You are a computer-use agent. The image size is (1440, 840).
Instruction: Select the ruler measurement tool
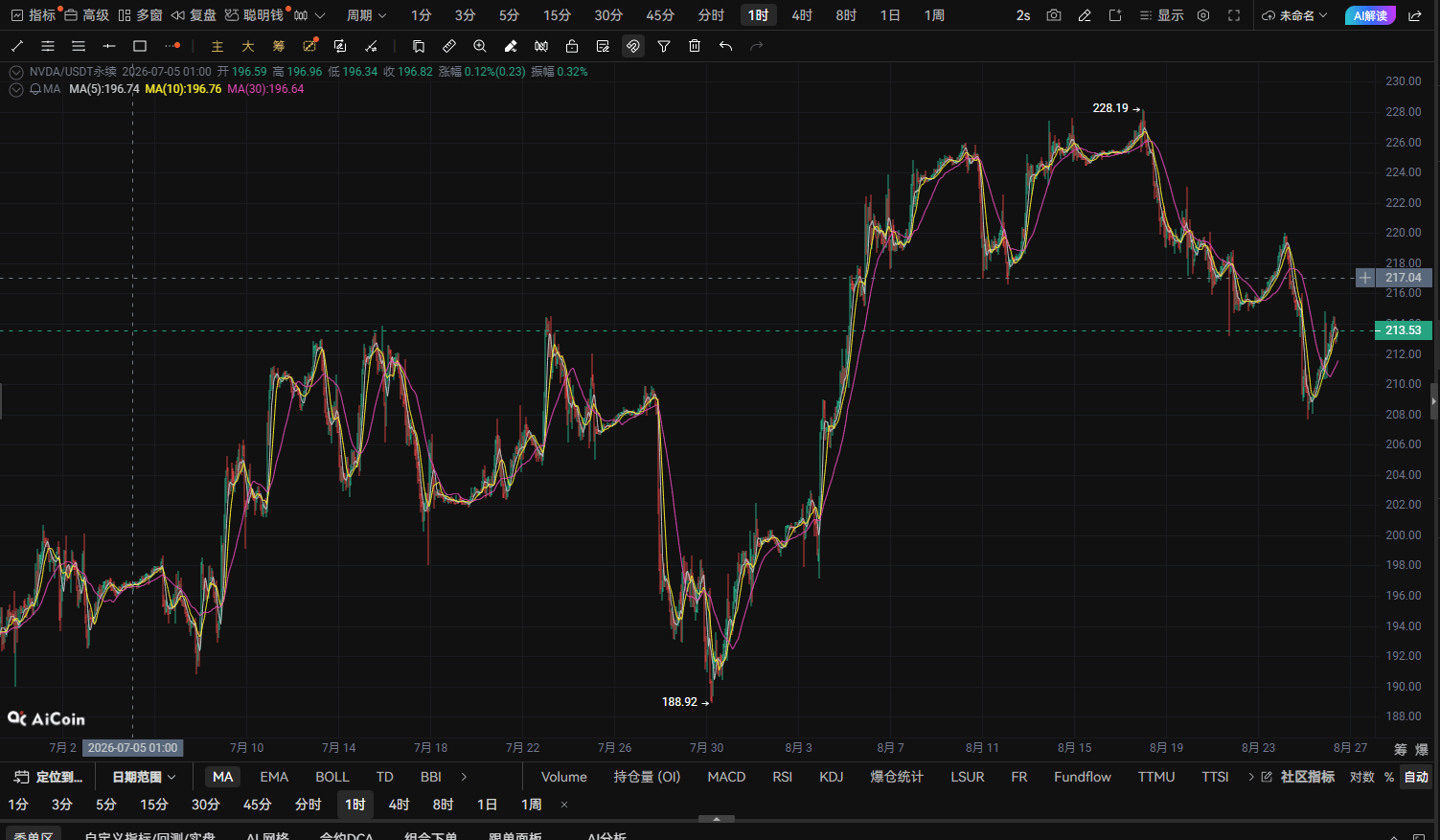(449, 46)
